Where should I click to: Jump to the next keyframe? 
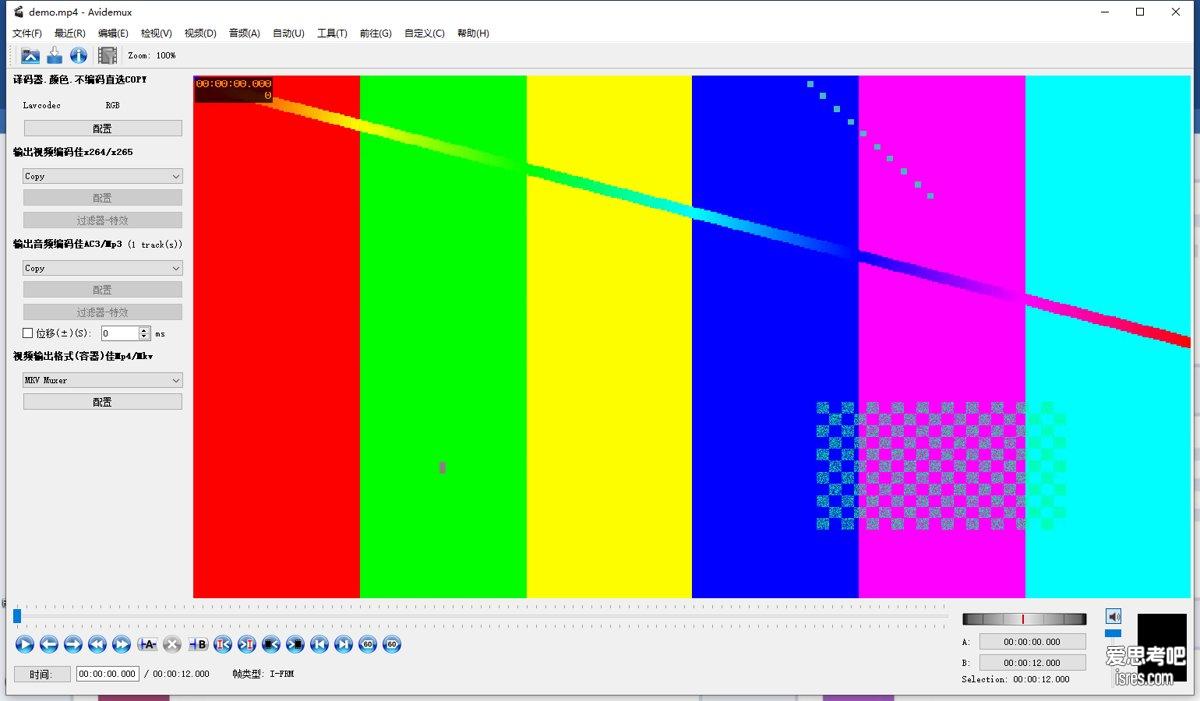(122, 645)
